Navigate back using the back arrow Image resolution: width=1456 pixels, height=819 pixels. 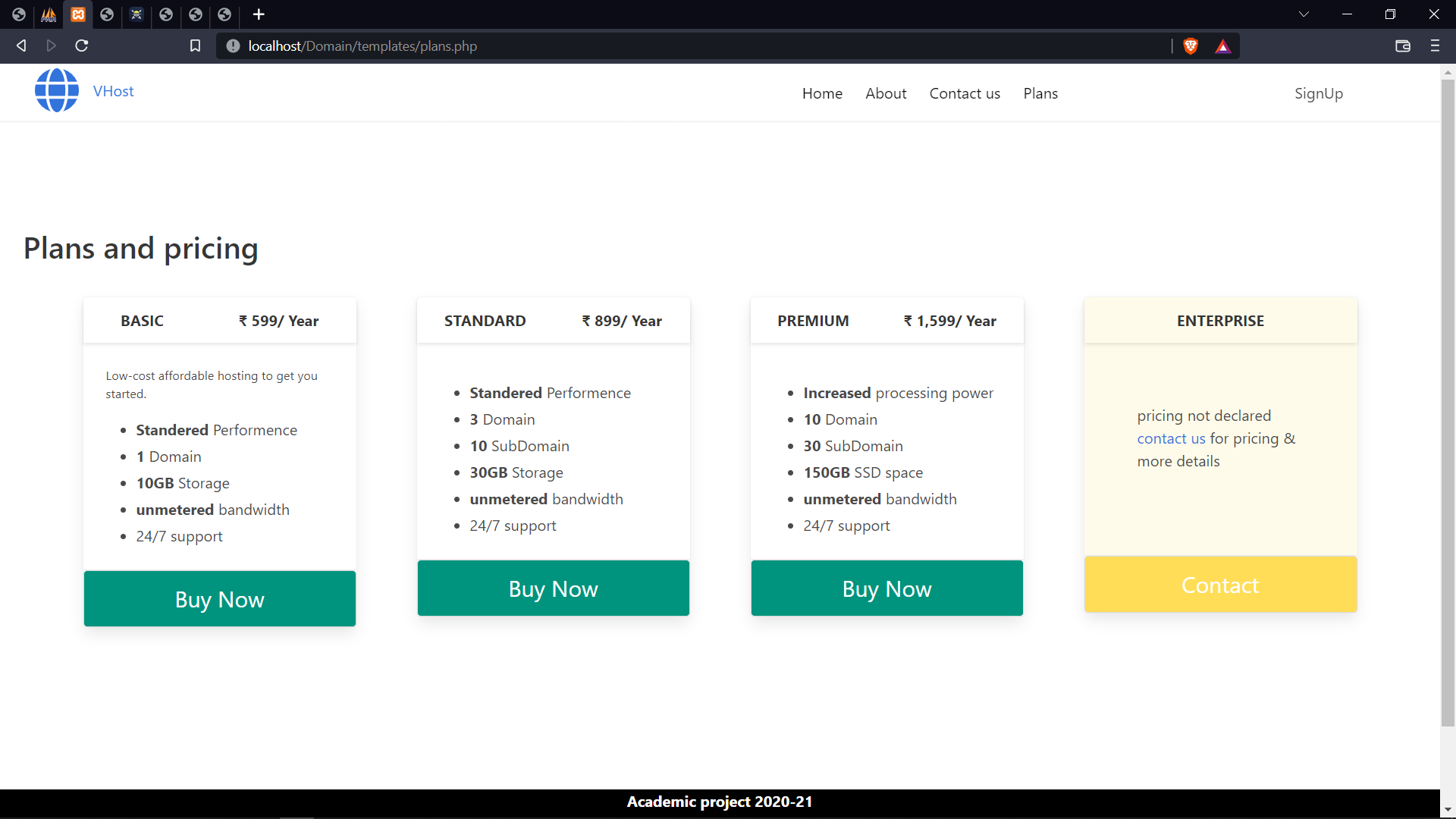coord(20,46)
